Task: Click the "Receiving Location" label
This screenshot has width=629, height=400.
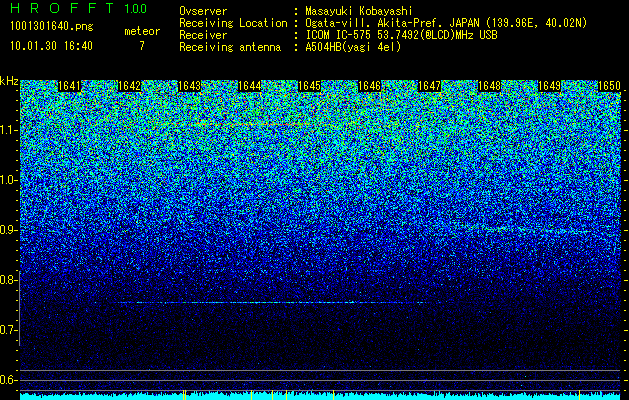Action: click(233, 23)
